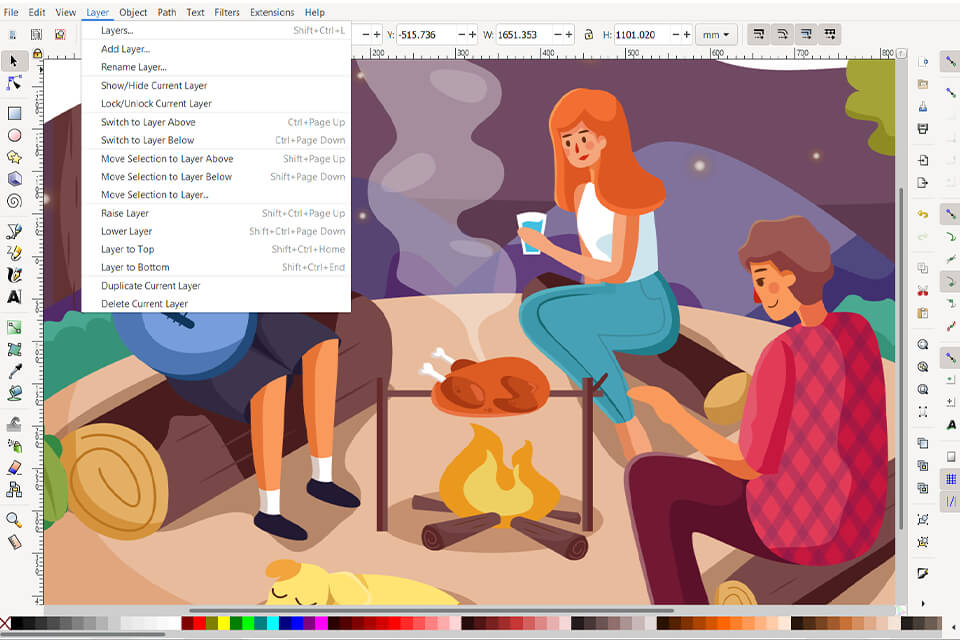Select the Star and polygon tool

click(x=14, y=157)
